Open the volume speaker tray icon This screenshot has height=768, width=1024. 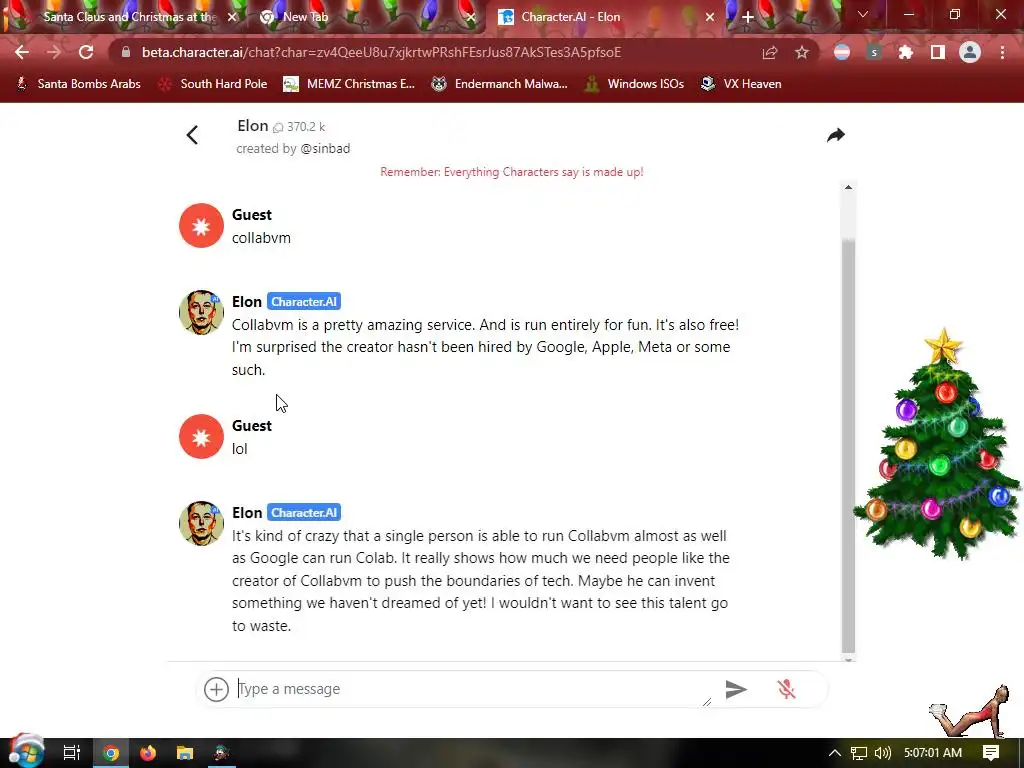(882, 753)
